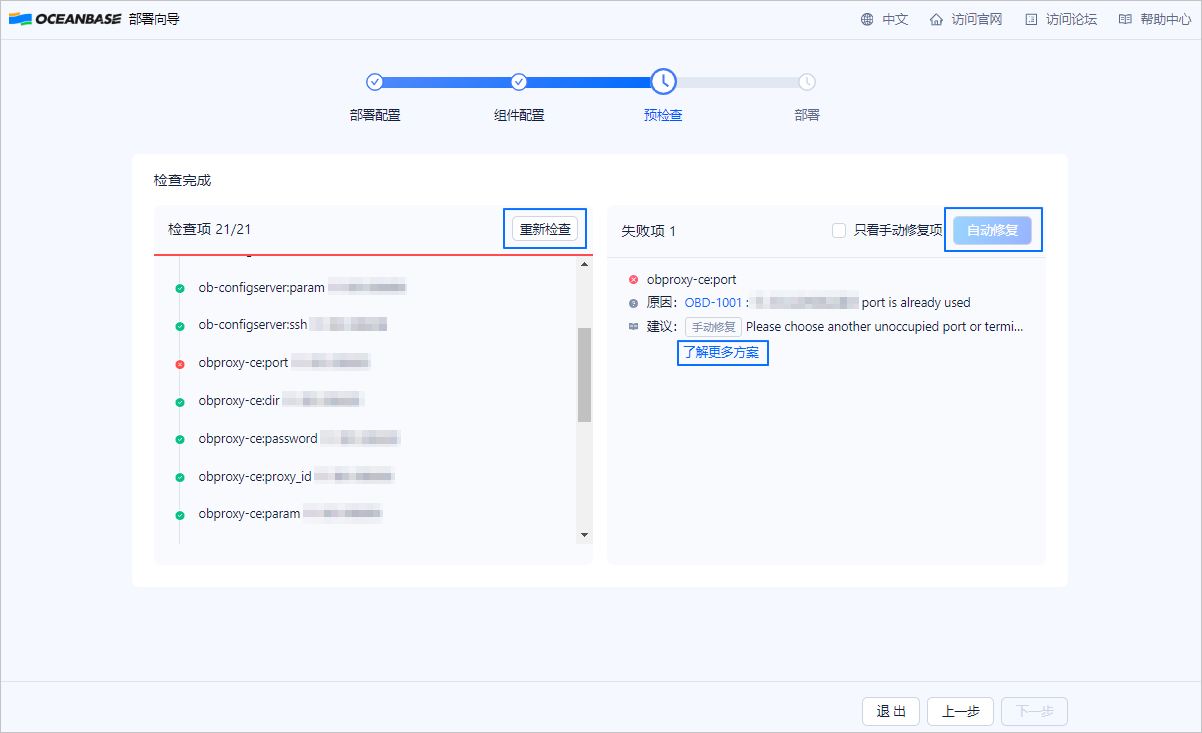Click 检查完成 status text
Image resolution: width=1202 pixels, height=733 pixels.
coord(182,180)
